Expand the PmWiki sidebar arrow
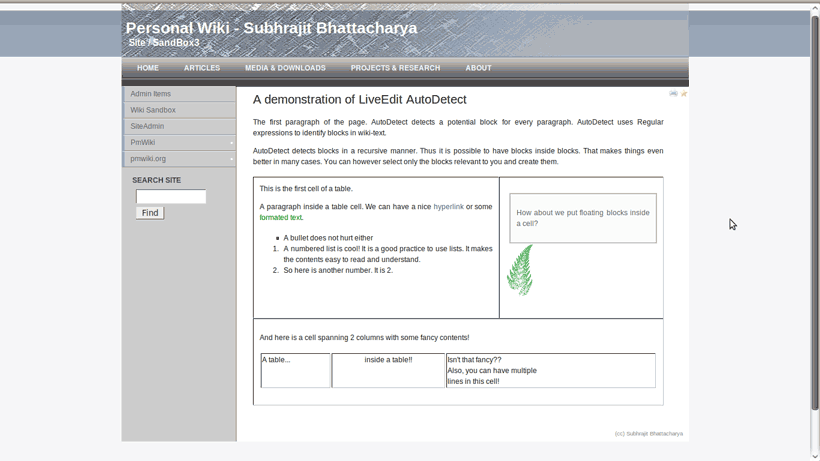The height and width of the screenshot is (461, 820). tap(231, 143)
